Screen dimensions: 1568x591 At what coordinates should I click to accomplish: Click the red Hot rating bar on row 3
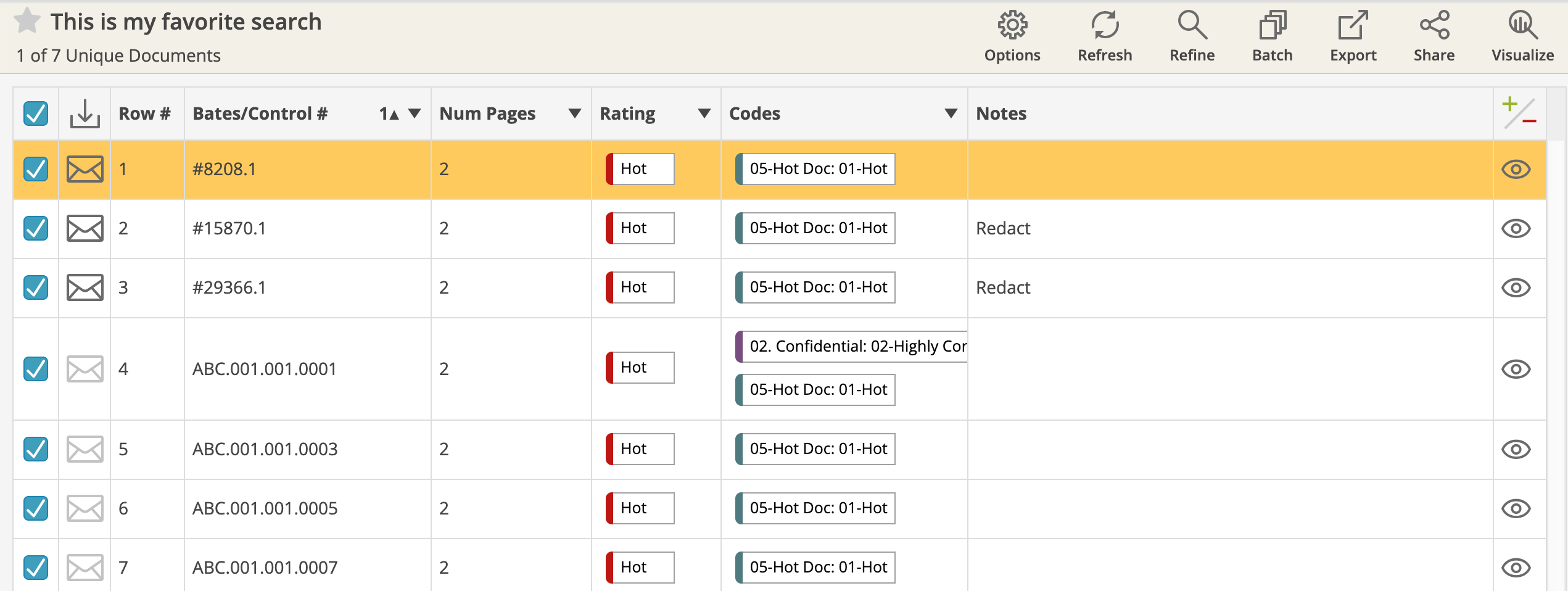(x=609, y=287)
